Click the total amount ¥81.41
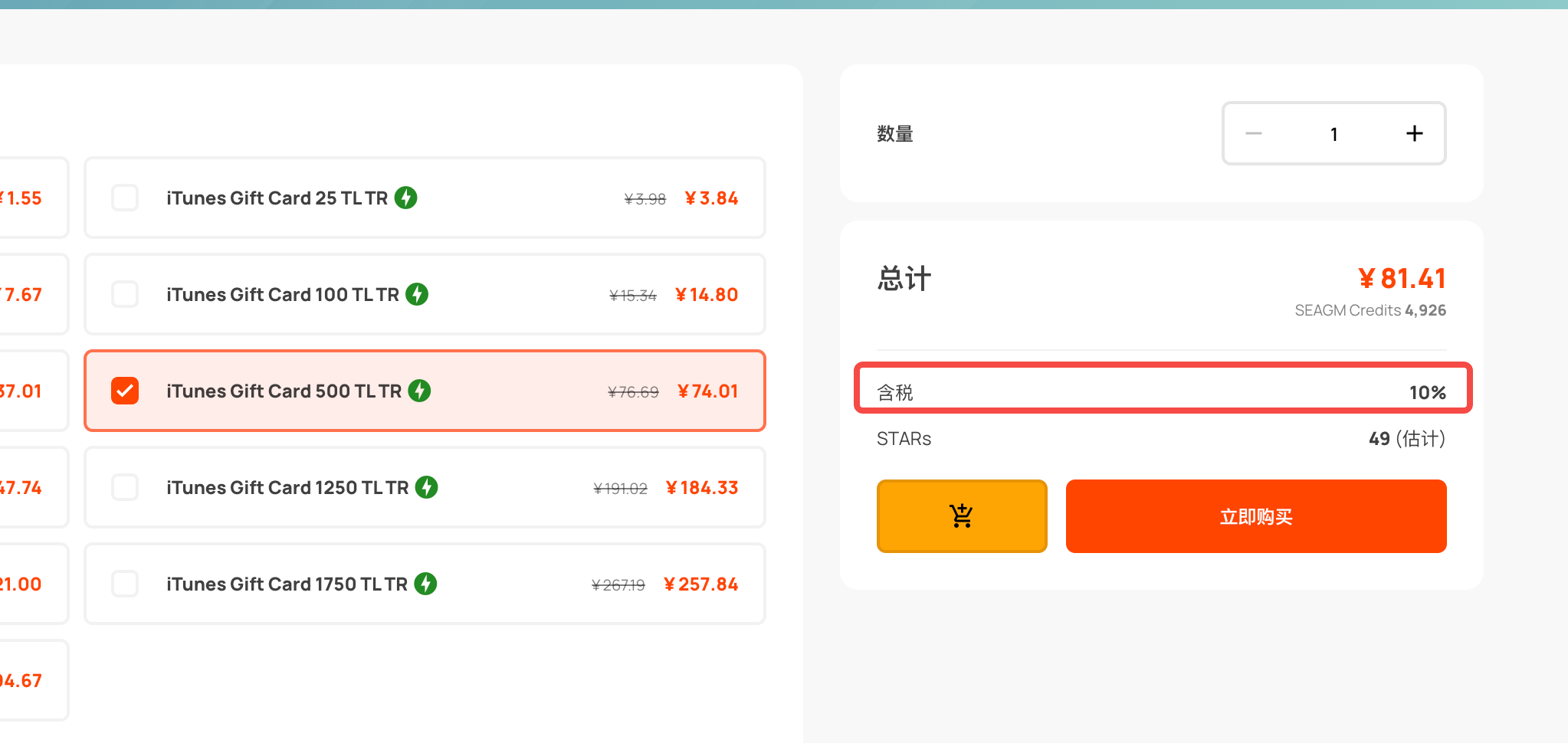This screenshot has height=743, width=1568. pos(1402,278)
